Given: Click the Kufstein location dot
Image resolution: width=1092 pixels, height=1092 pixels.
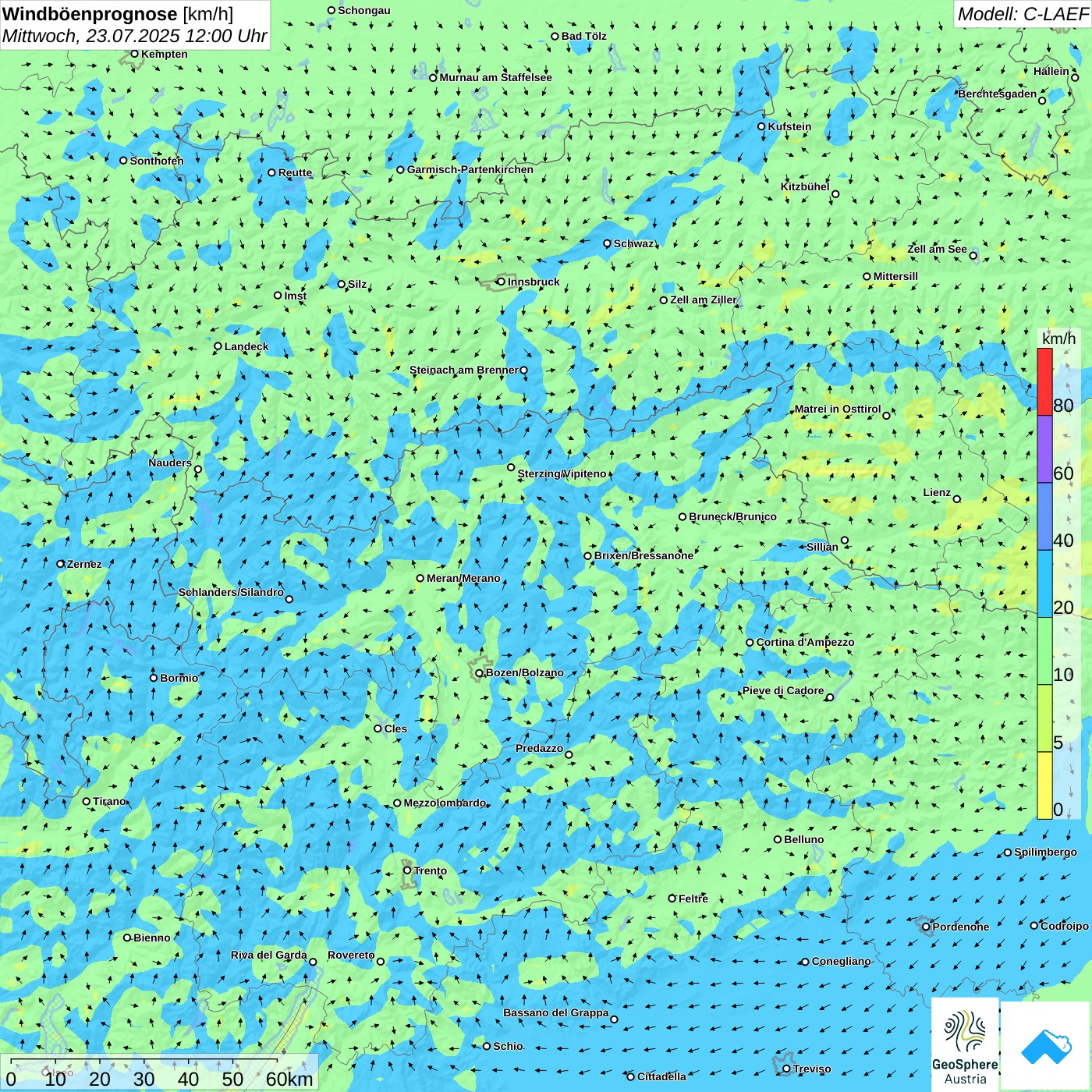Looking at the screenshot, I should pyautogui.click(x=762, y=126).
